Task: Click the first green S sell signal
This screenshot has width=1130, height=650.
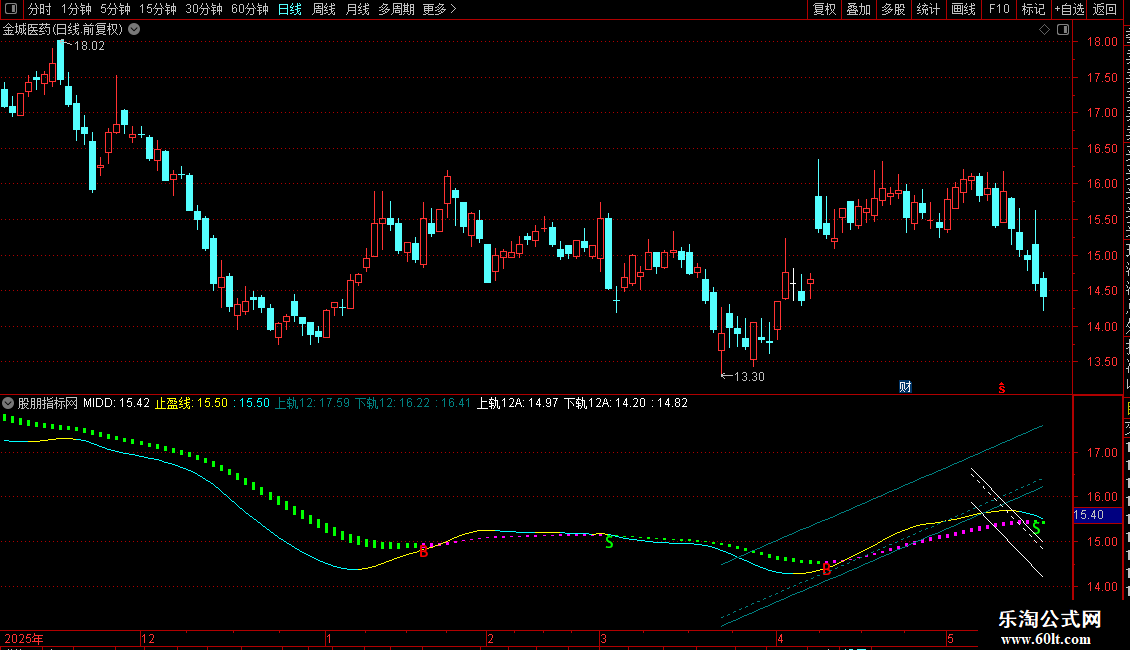Action: click(x=610, y=542)
